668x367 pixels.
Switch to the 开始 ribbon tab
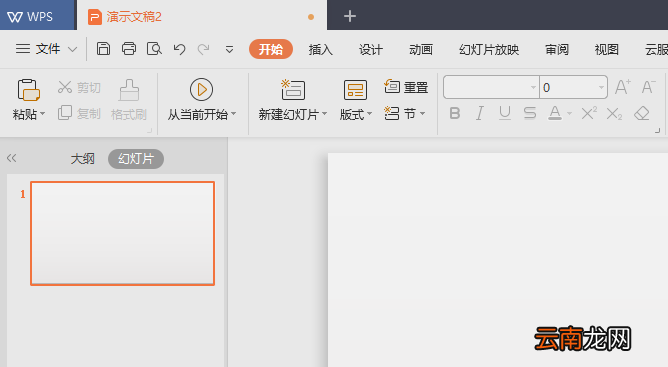(271, 49)
